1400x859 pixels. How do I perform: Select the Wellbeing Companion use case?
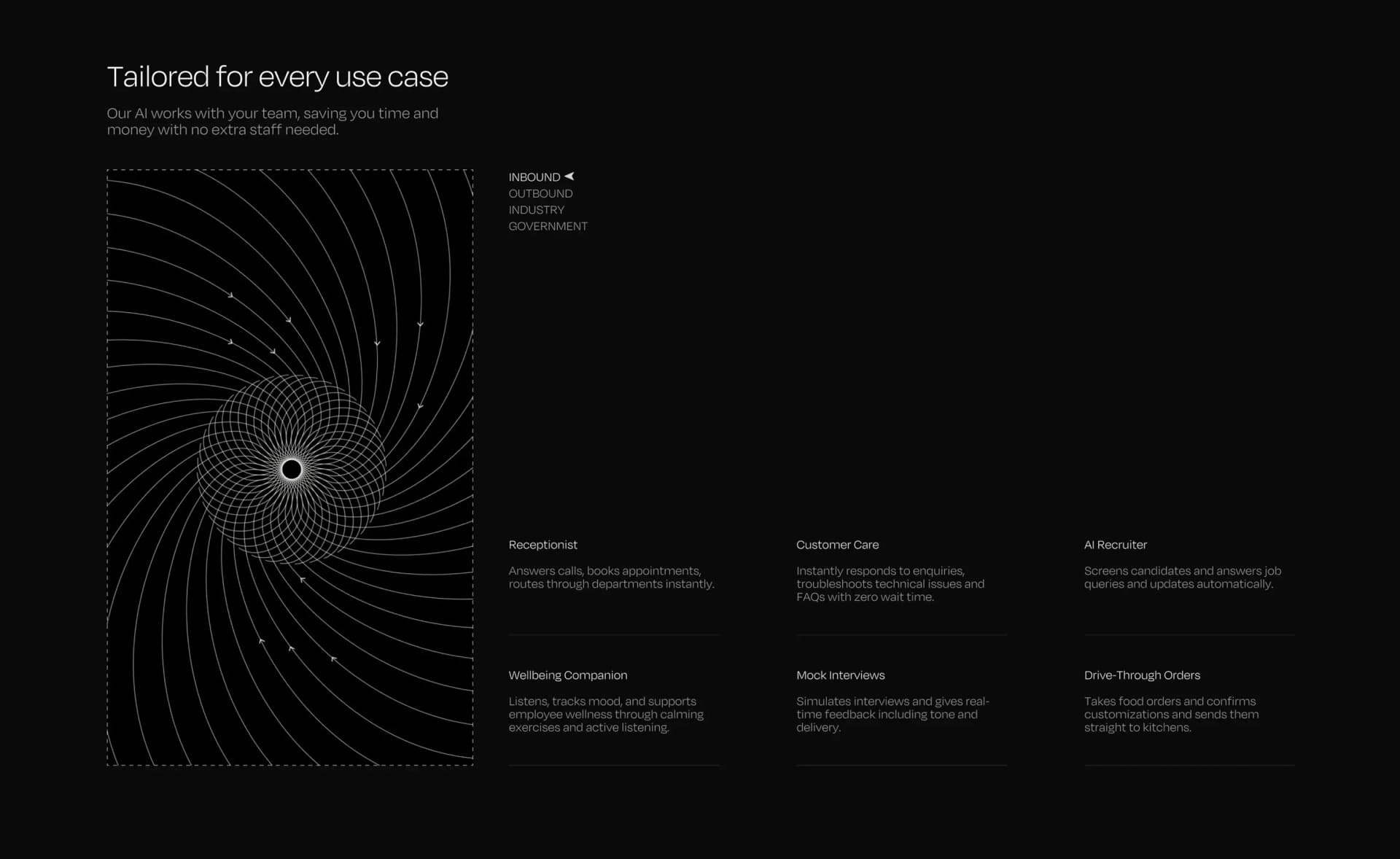point(567,675)
